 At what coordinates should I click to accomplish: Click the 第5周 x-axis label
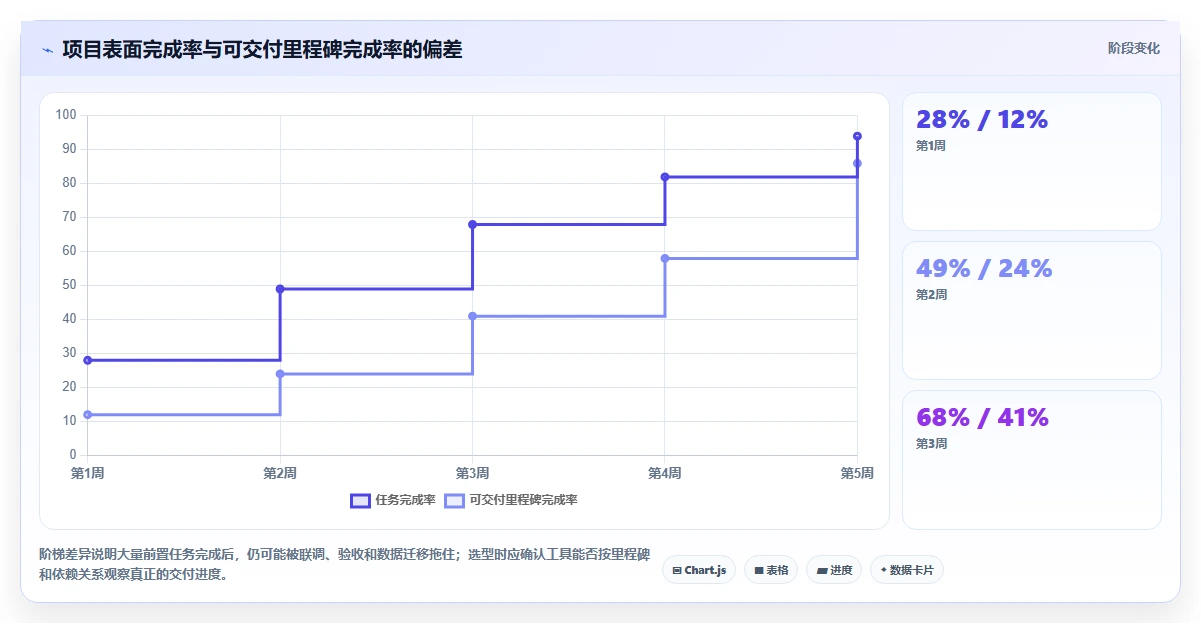click(857, 473)
